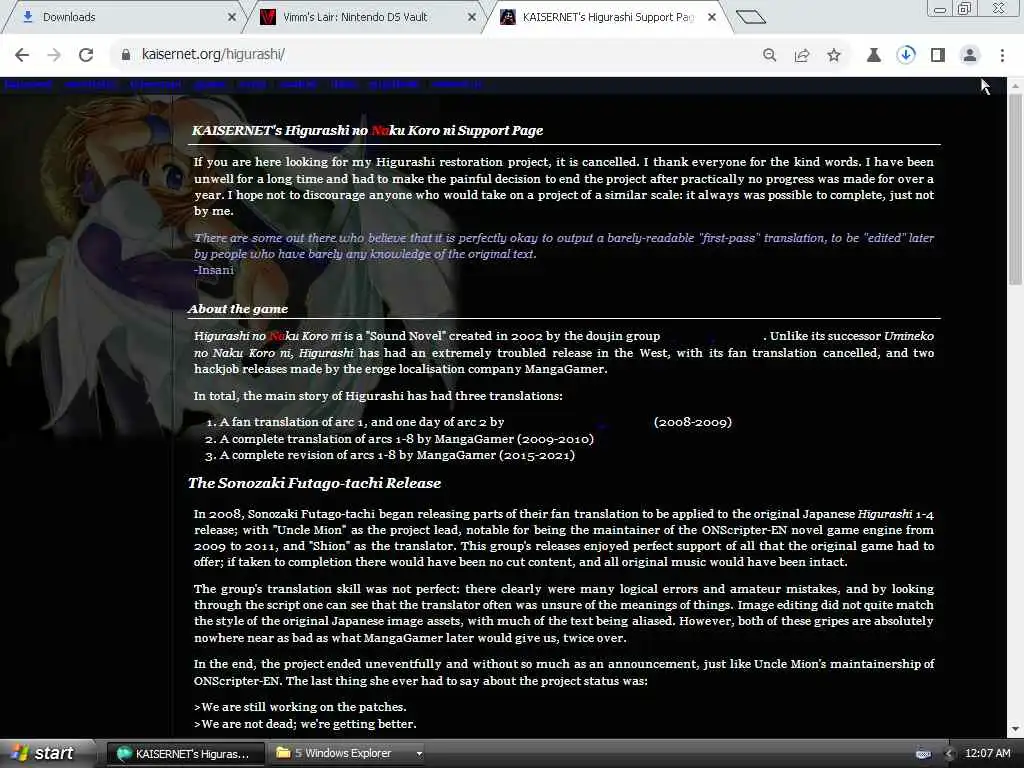Expand hidden system tray icons
The width and height of the screenshot is (1024, 768).
point(949,754)
